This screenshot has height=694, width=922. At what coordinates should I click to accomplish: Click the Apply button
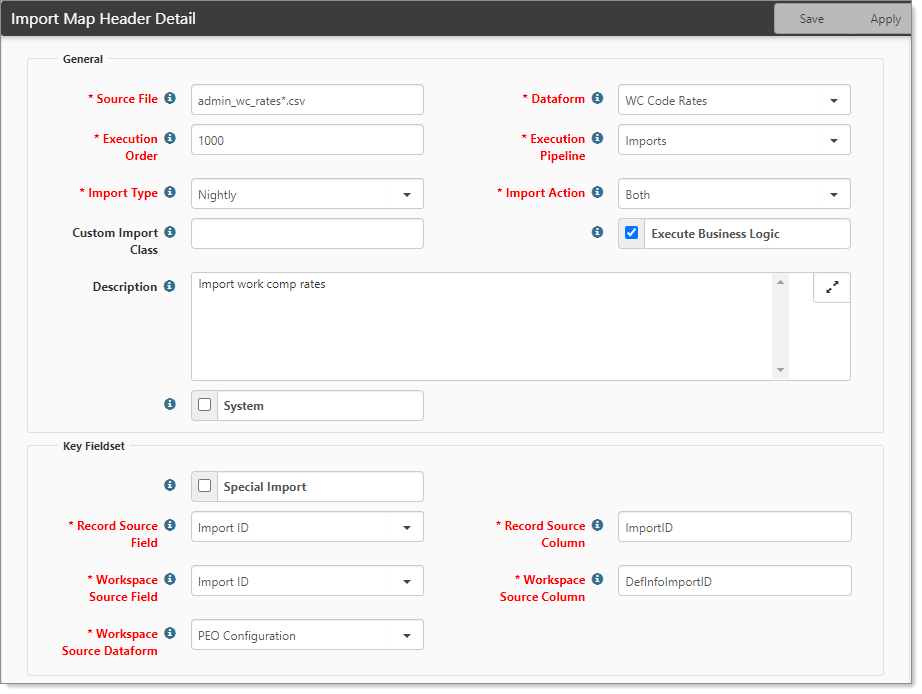[885, 19]
